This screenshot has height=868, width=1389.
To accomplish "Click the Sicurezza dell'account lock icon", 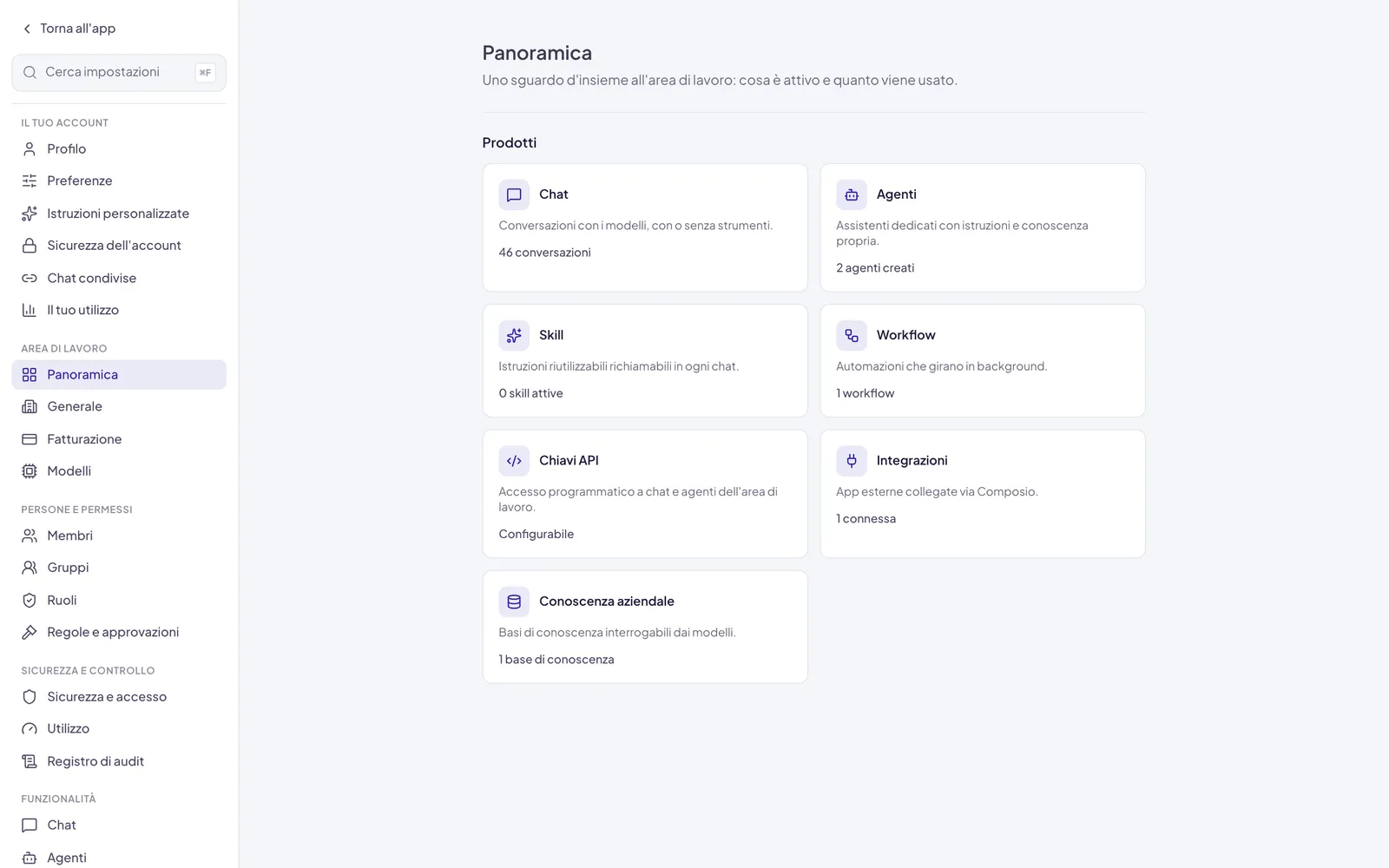I will tap(30, 246).
